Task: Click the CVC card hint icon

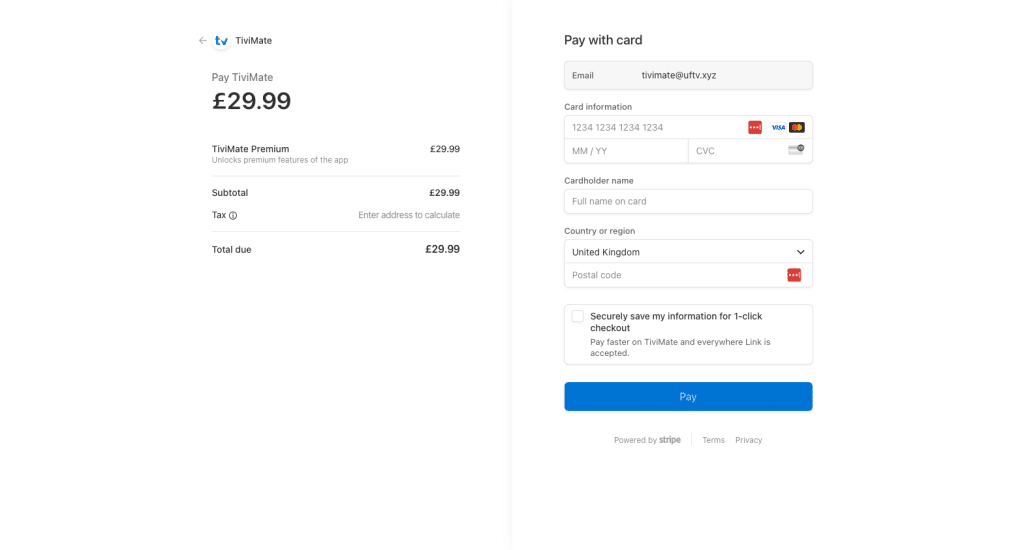Action: [x=796, y=150]
